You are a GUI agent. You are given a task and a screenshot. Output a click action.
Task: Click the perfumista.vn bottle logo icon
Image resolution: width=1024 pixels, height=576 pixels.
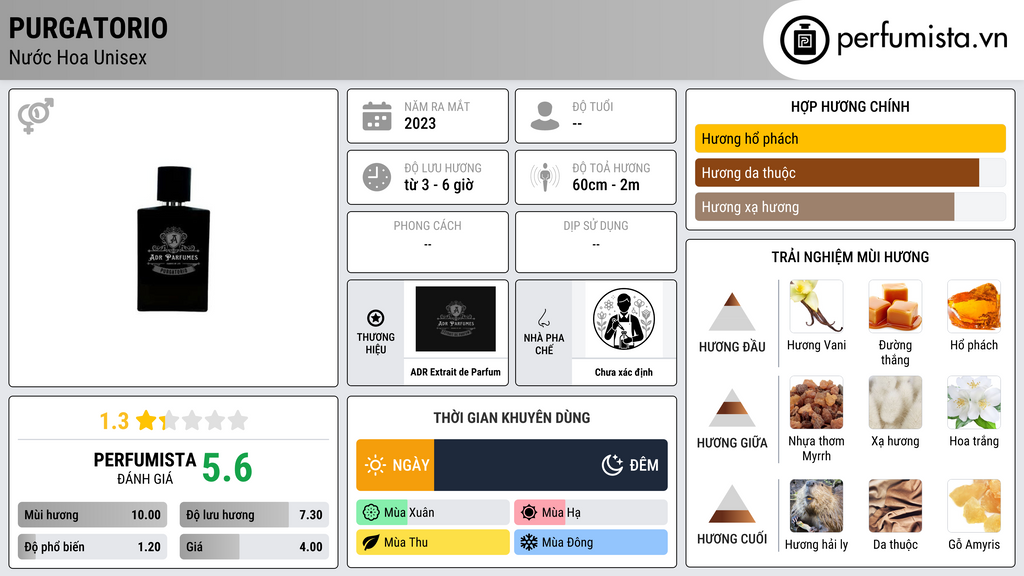[x=804, y=40]
